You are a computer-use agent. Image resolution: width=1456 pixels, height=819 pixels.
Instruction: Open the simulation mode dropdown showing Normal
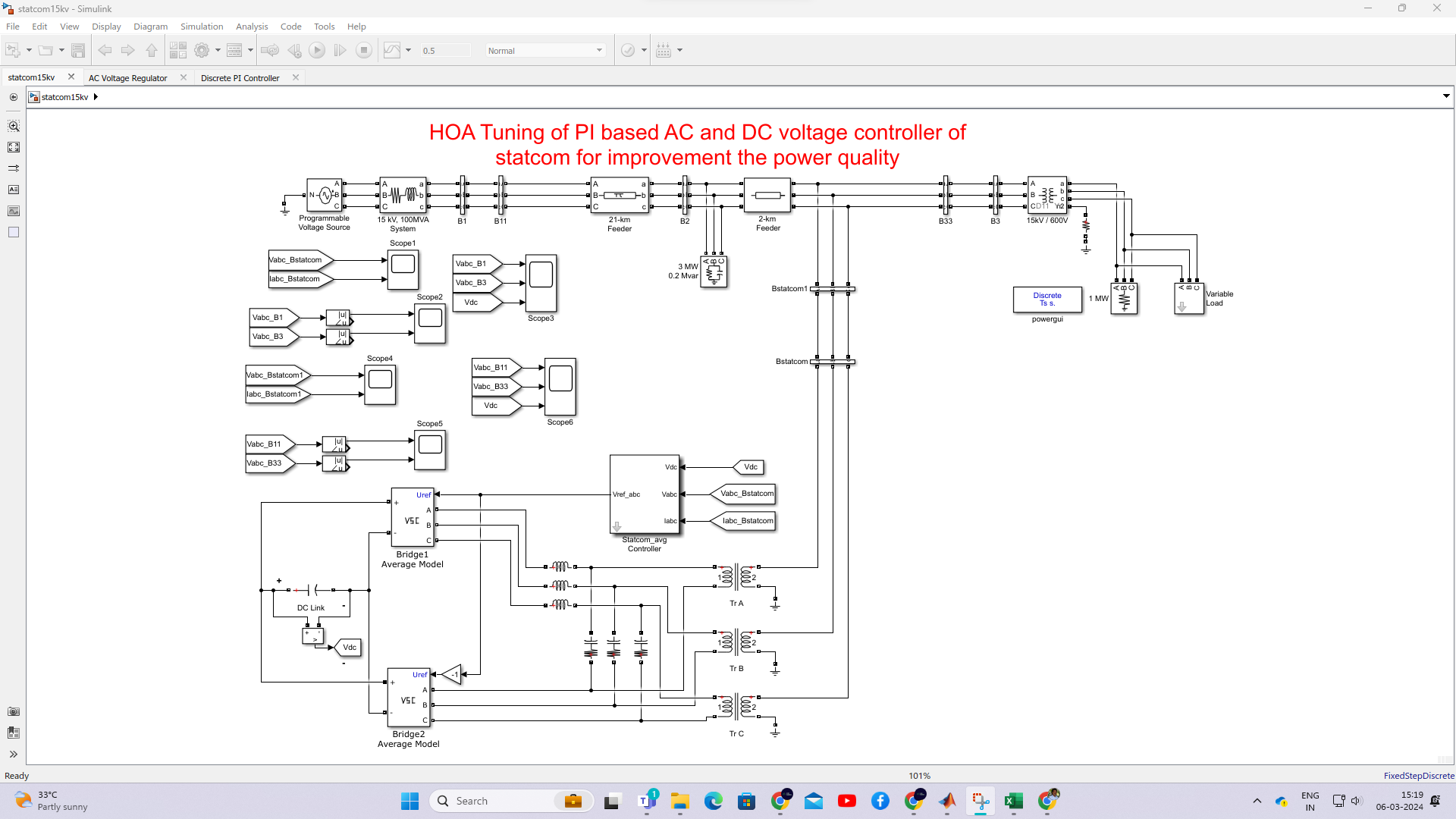click(544, 50)
